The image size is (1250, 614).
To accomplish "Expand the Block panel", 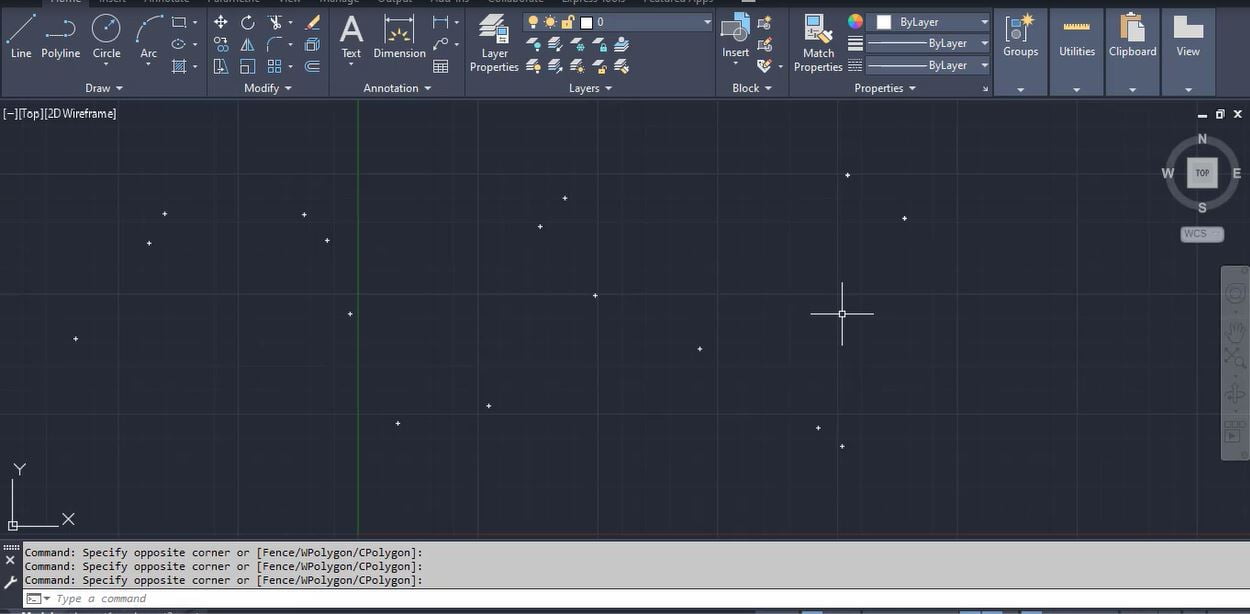I will click(752, 88).
